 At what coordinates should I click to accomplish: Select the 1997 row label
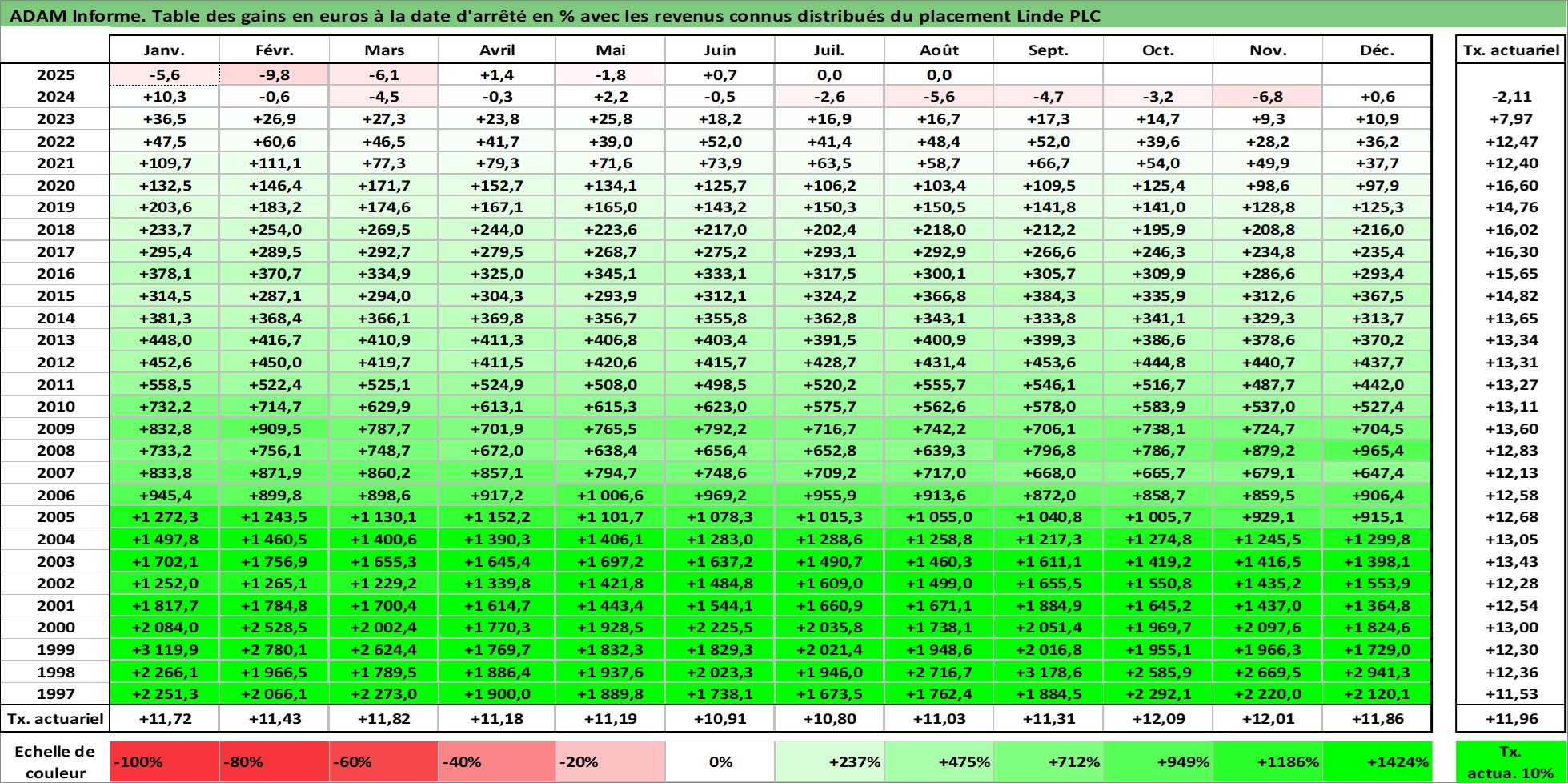point(56,694)
